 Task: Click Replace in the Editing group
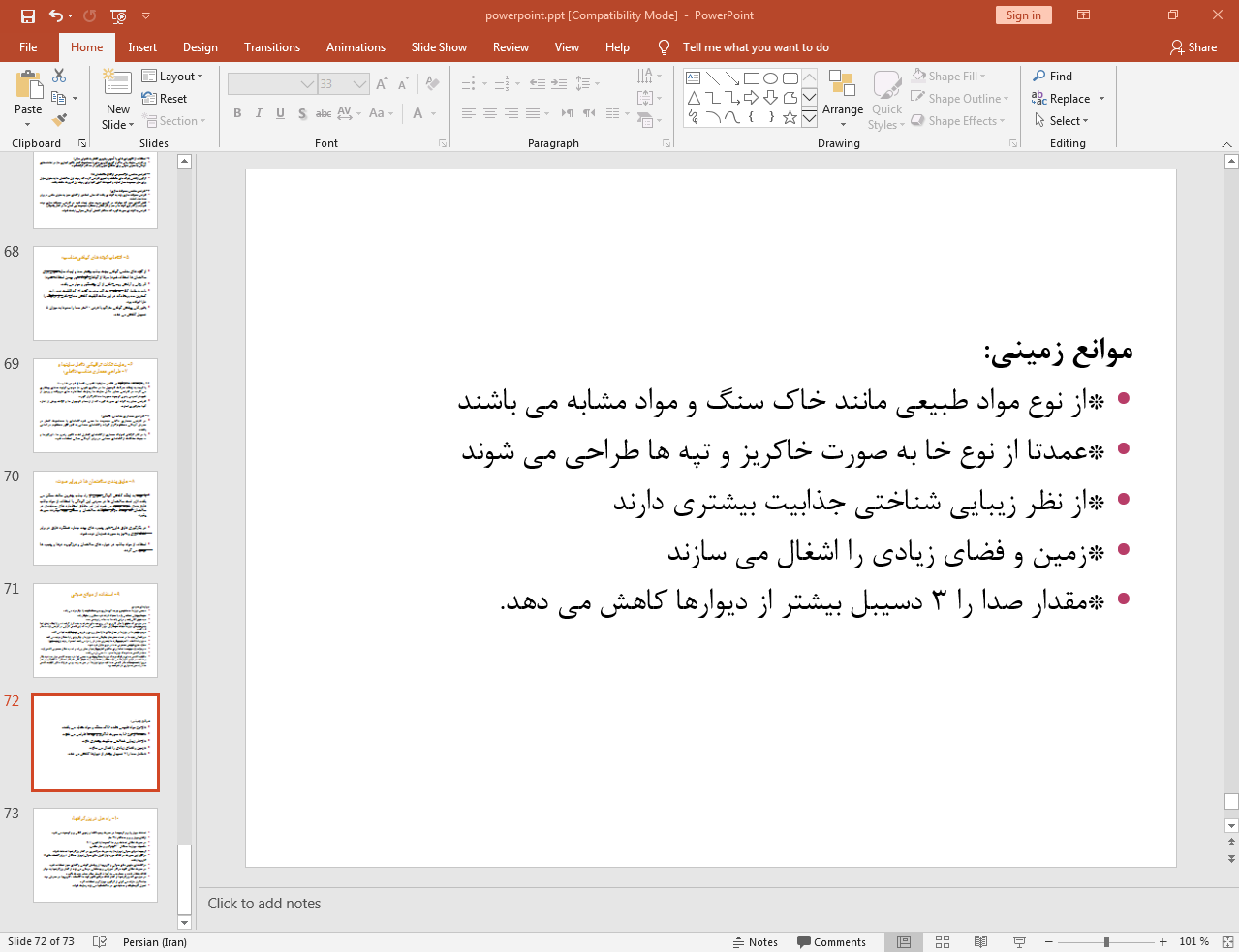pyautogui.click(x=1061, y=98)
